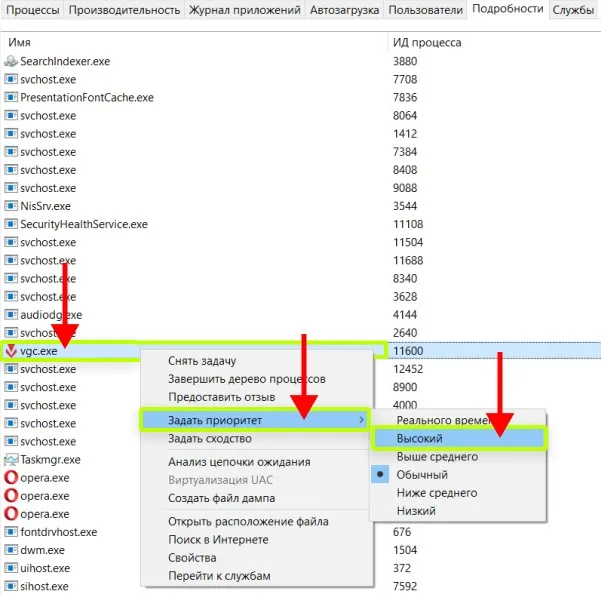This screenshot has width=601, height=596.
Task: Click the PresentationFontCache.exe process icon
Action: [x=11, y=97]
